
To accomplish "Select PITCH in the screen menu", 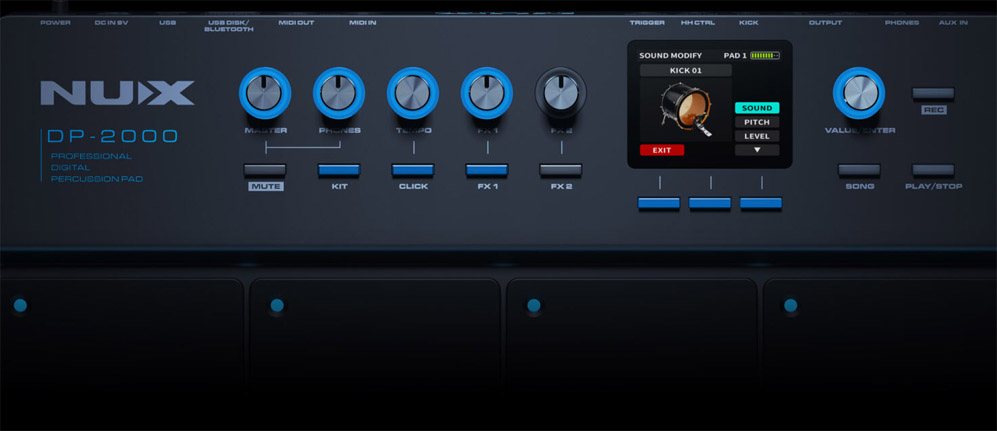I will (757, 122).
